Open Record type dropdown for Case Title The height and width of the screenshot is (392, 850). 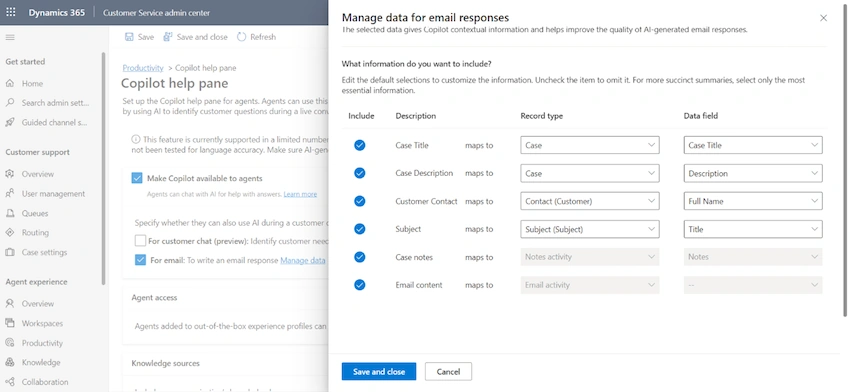[590, 145]
